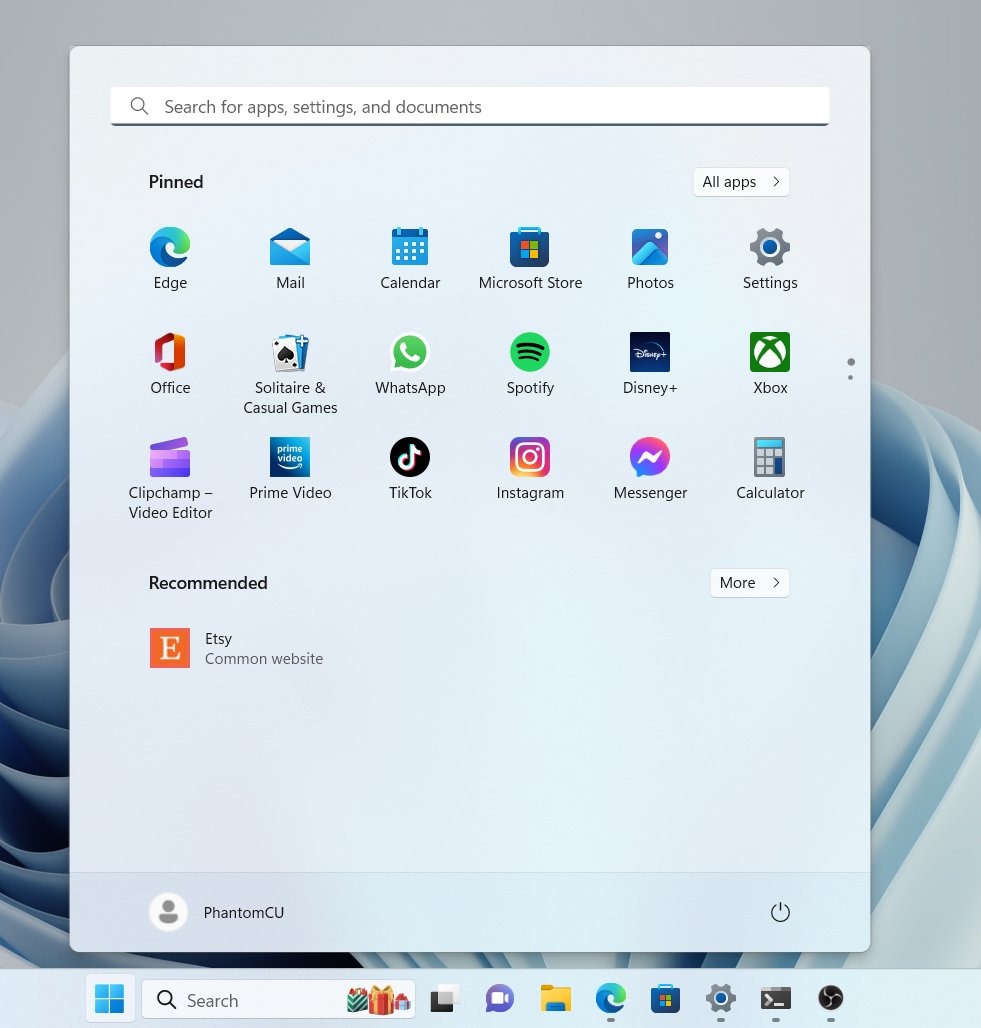
Task: Launch Mail from the pinned apps
Action: tap(290, 258)
